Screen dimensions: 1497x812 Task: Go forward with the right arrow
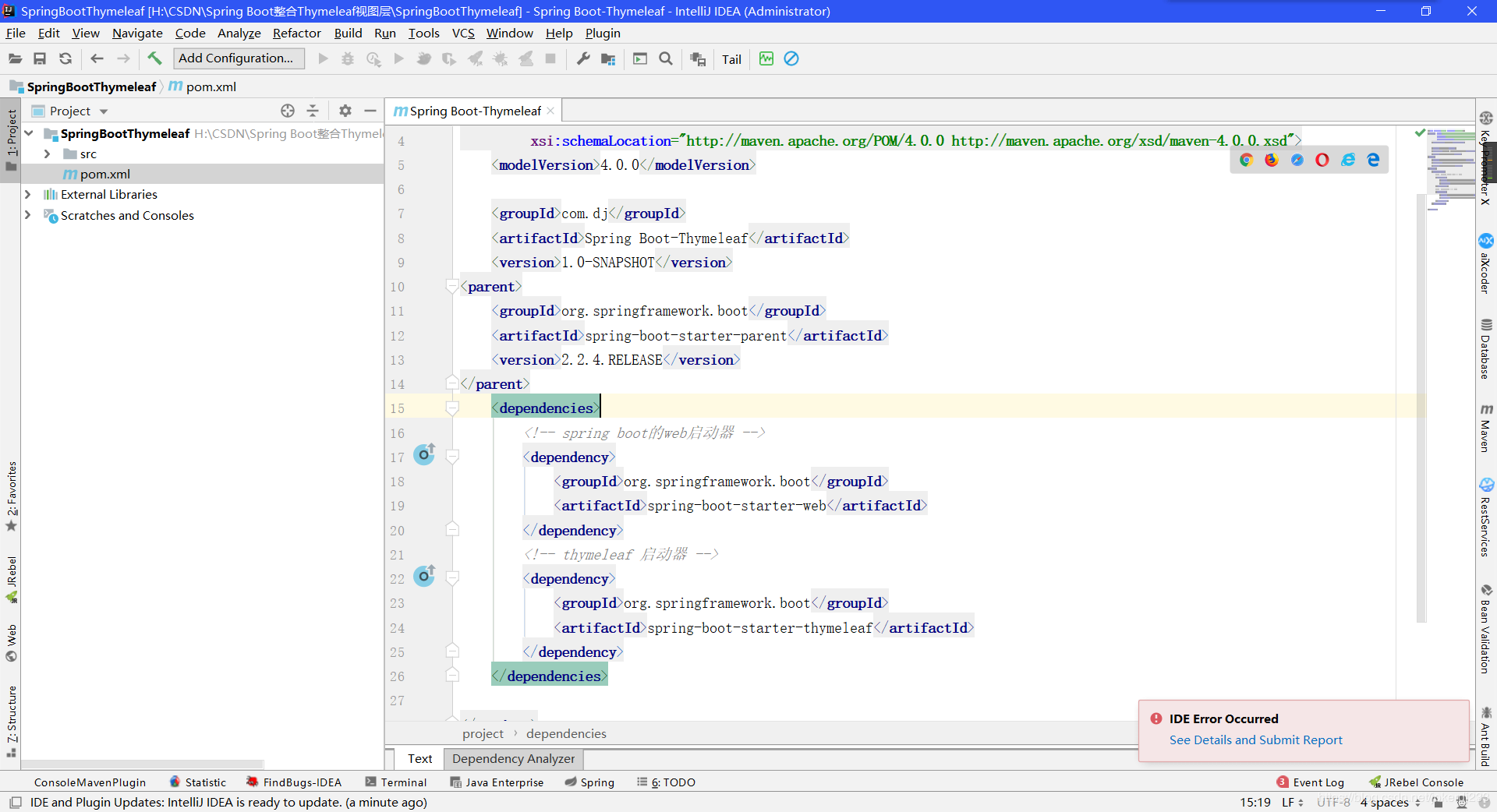[123, 58]
